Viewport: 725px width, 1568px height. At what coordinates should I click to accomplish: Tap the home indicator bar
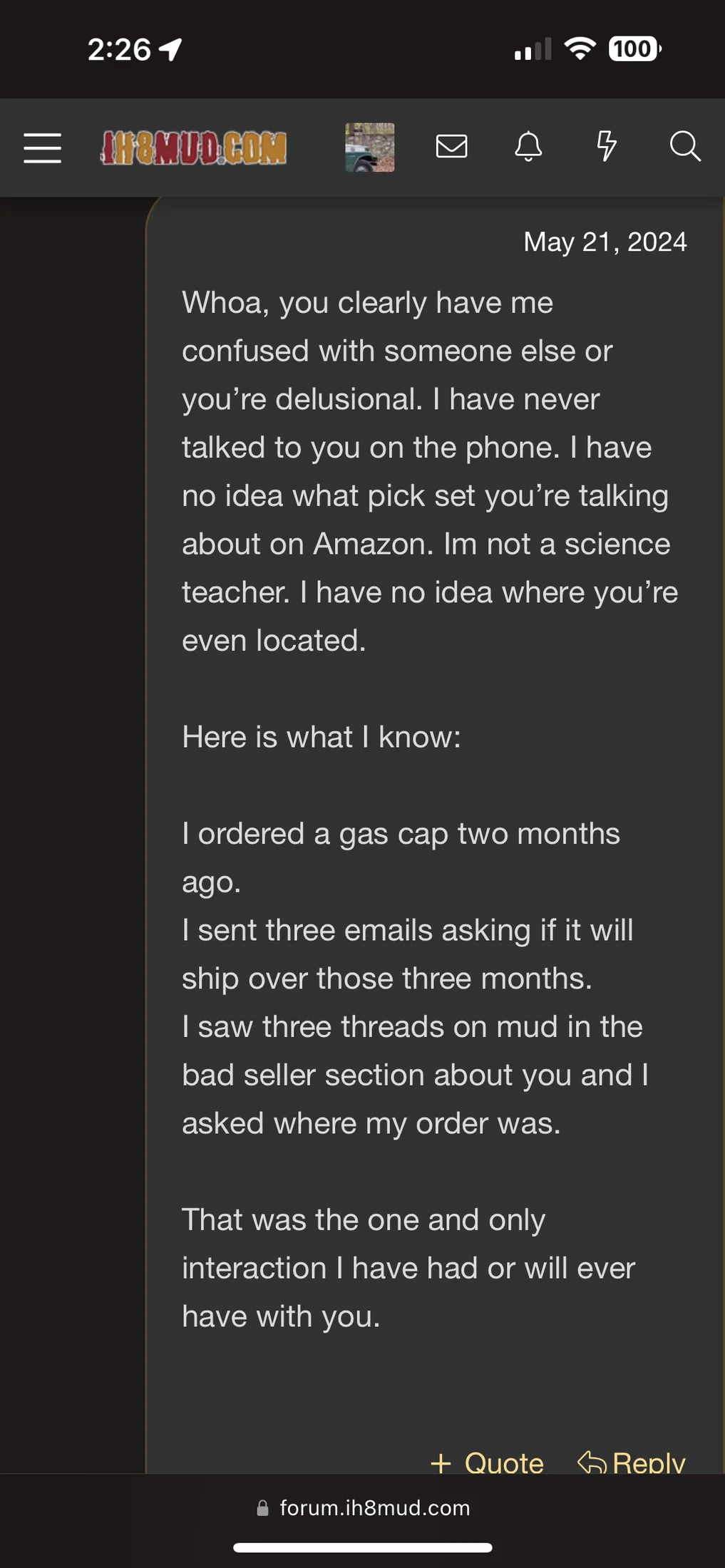pyautogui.click(x=362, y=1547)
